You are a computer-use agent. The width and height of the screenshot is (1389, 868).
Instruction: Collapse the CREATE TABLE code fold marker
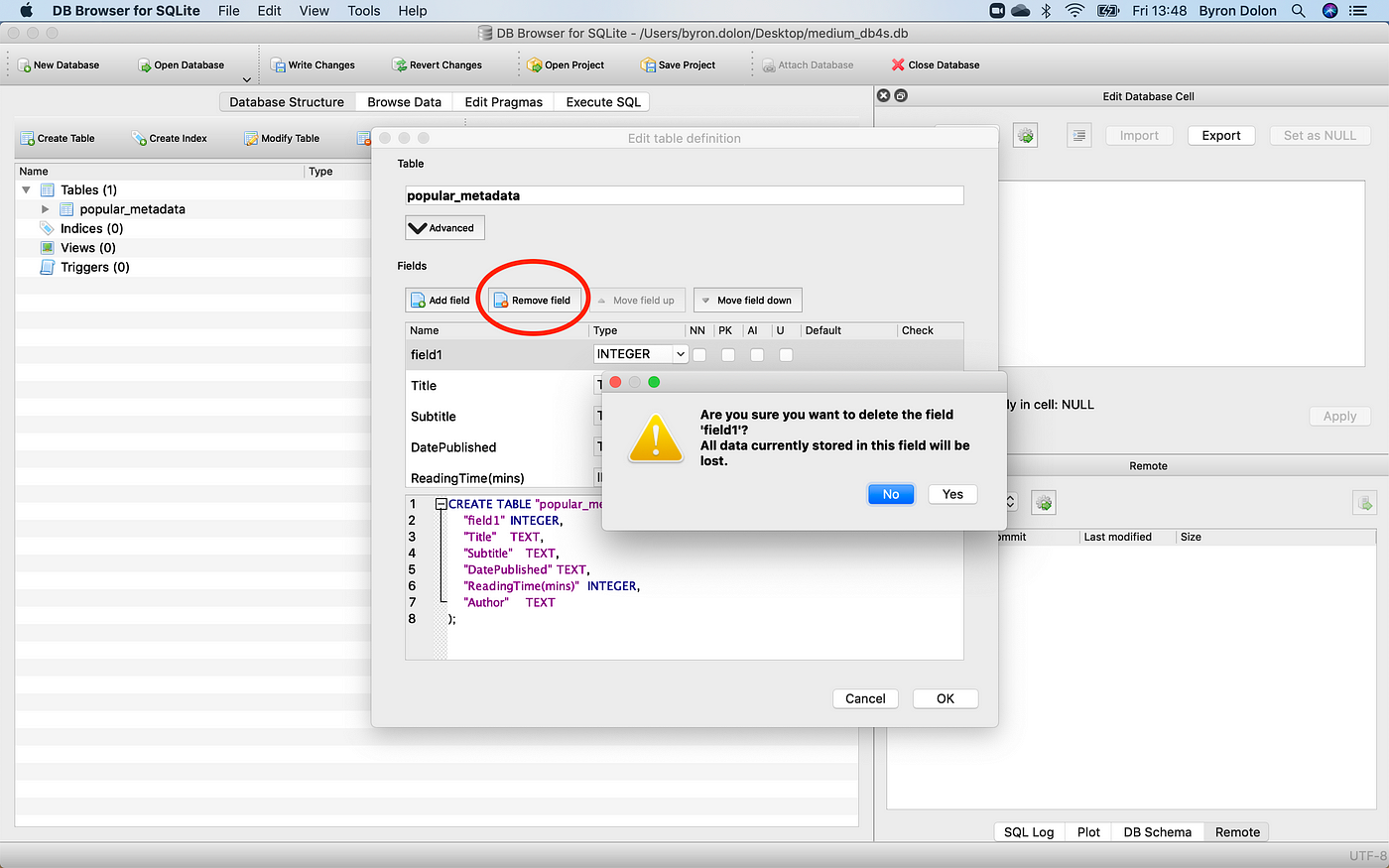pyautogui.click(x=442, y=504)
